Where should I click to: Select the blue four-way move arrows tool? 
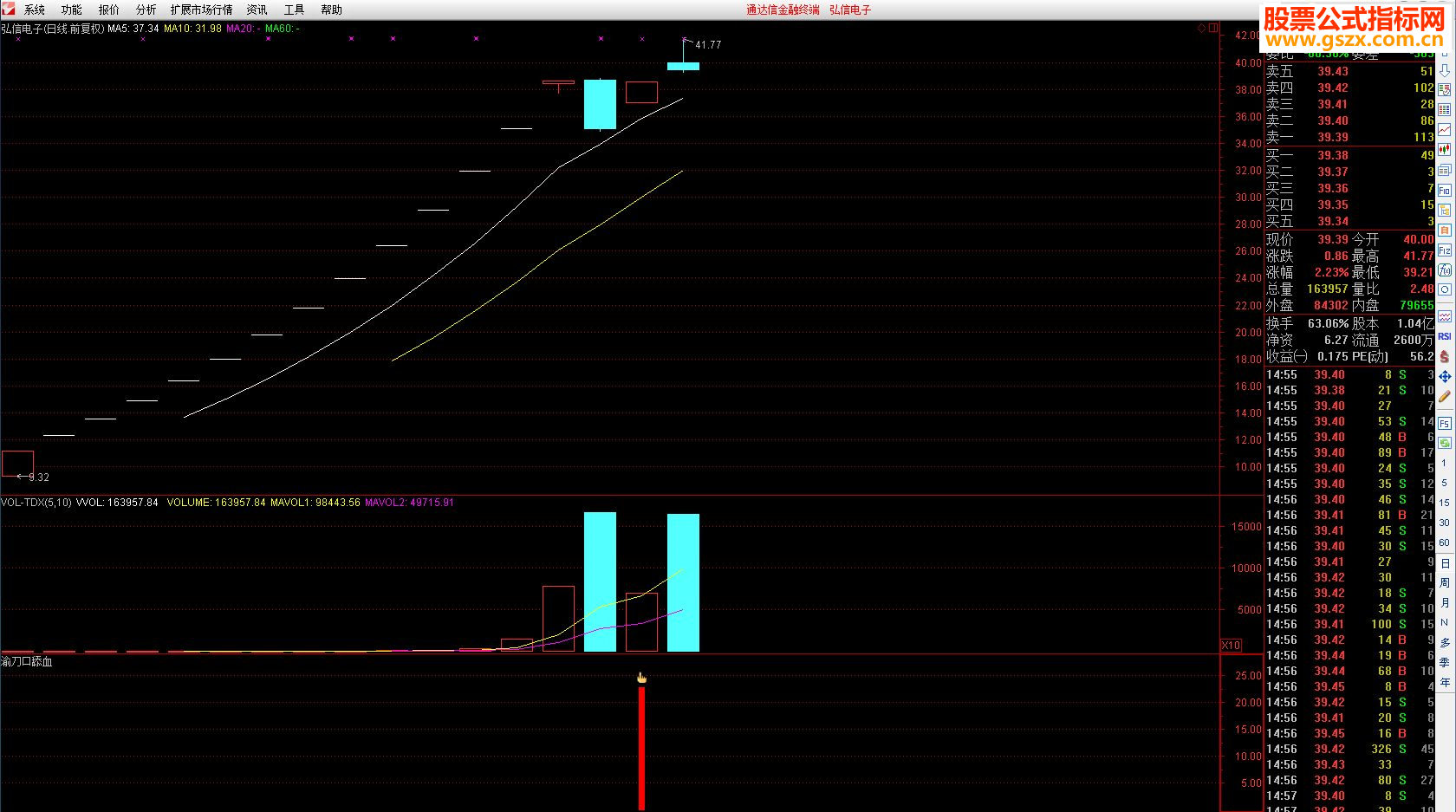tap(1445, 376)
